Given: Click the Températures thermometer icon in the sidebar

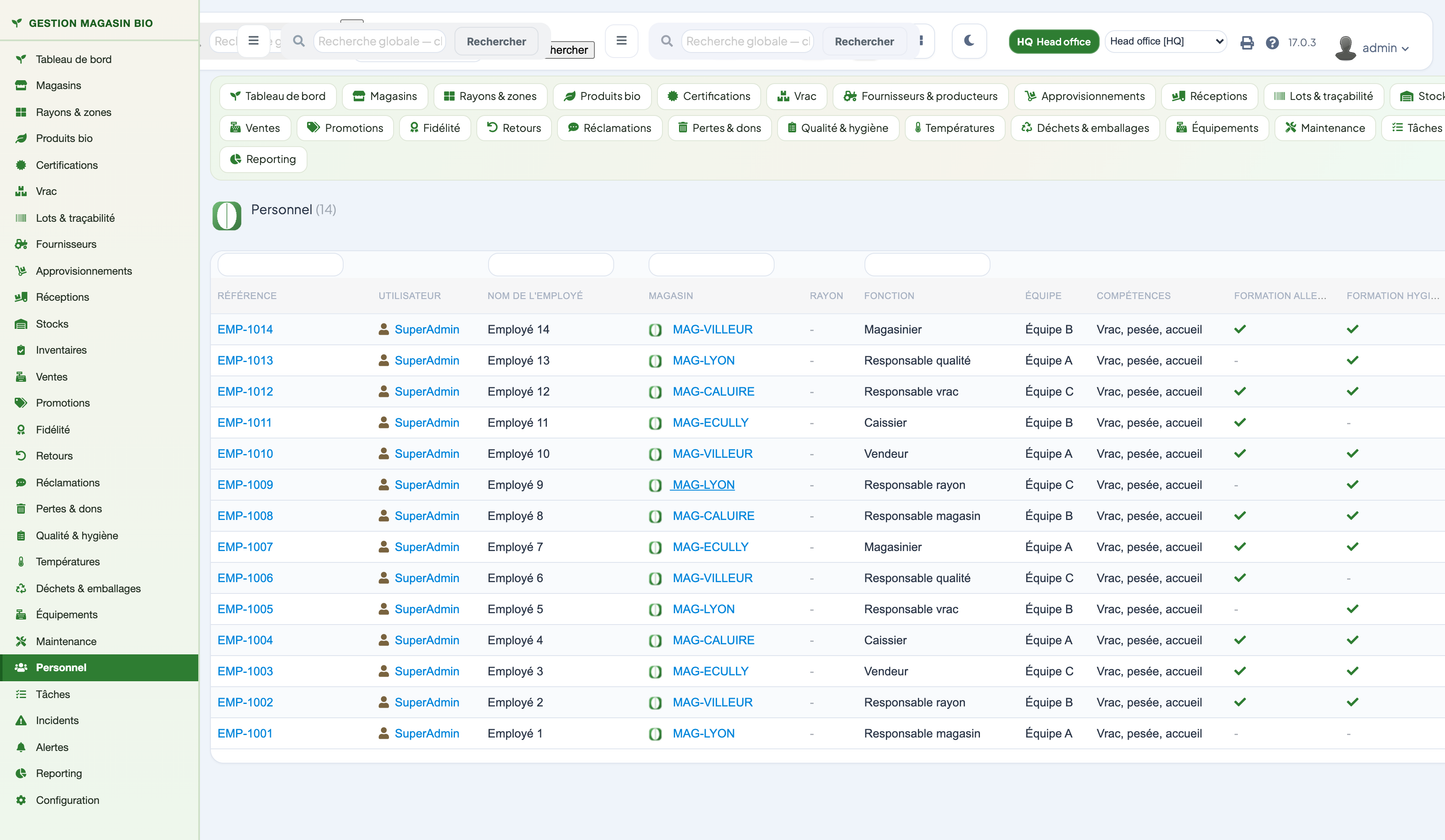Looking at the screenshot, I should 20,562.
